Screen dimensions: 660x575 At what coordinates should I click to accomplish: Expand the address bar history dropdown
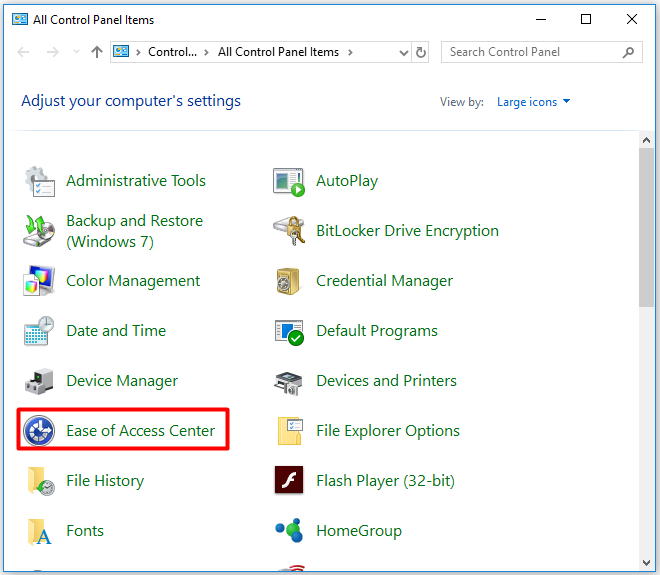coord(403,53)
